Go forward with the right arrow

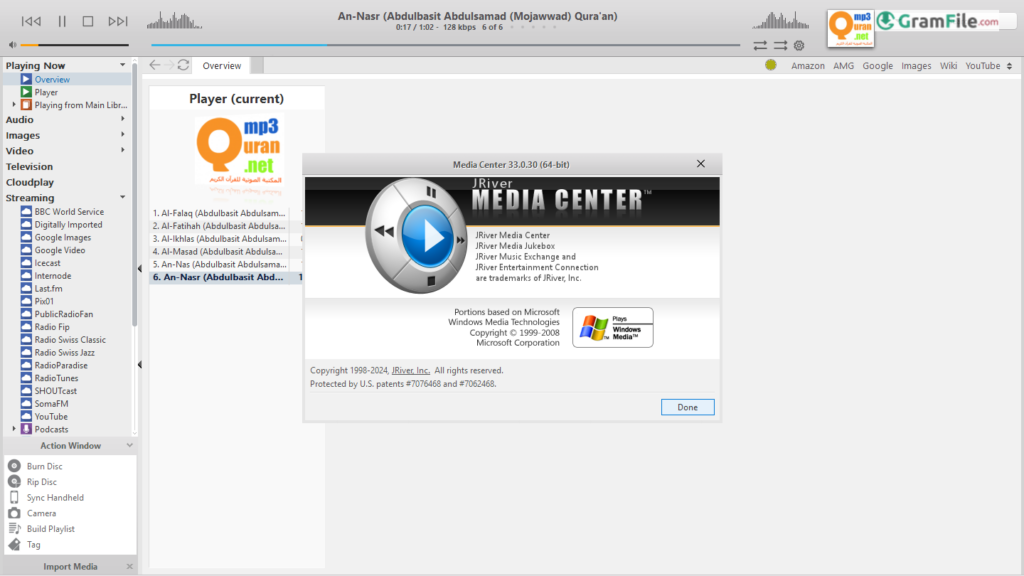click(x=169, y=65)
